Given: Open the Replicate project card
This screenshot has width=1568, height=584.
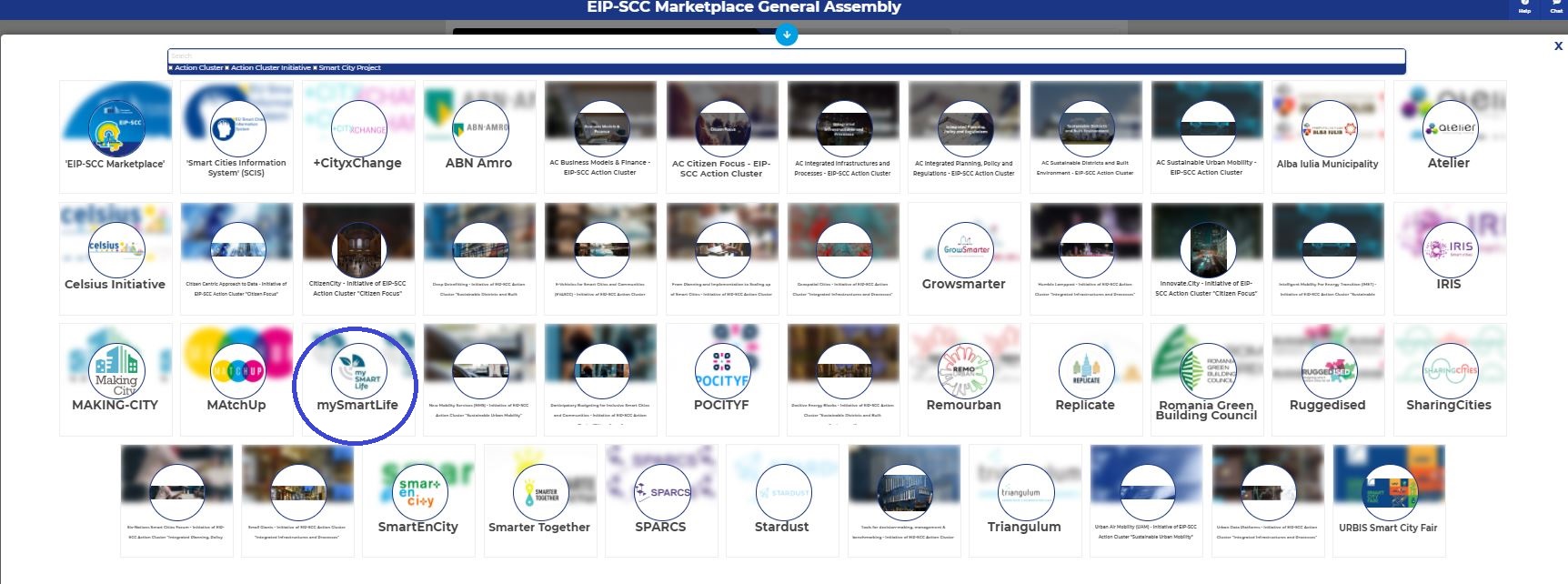Looking at the screenshot, I should [1086, 379].
